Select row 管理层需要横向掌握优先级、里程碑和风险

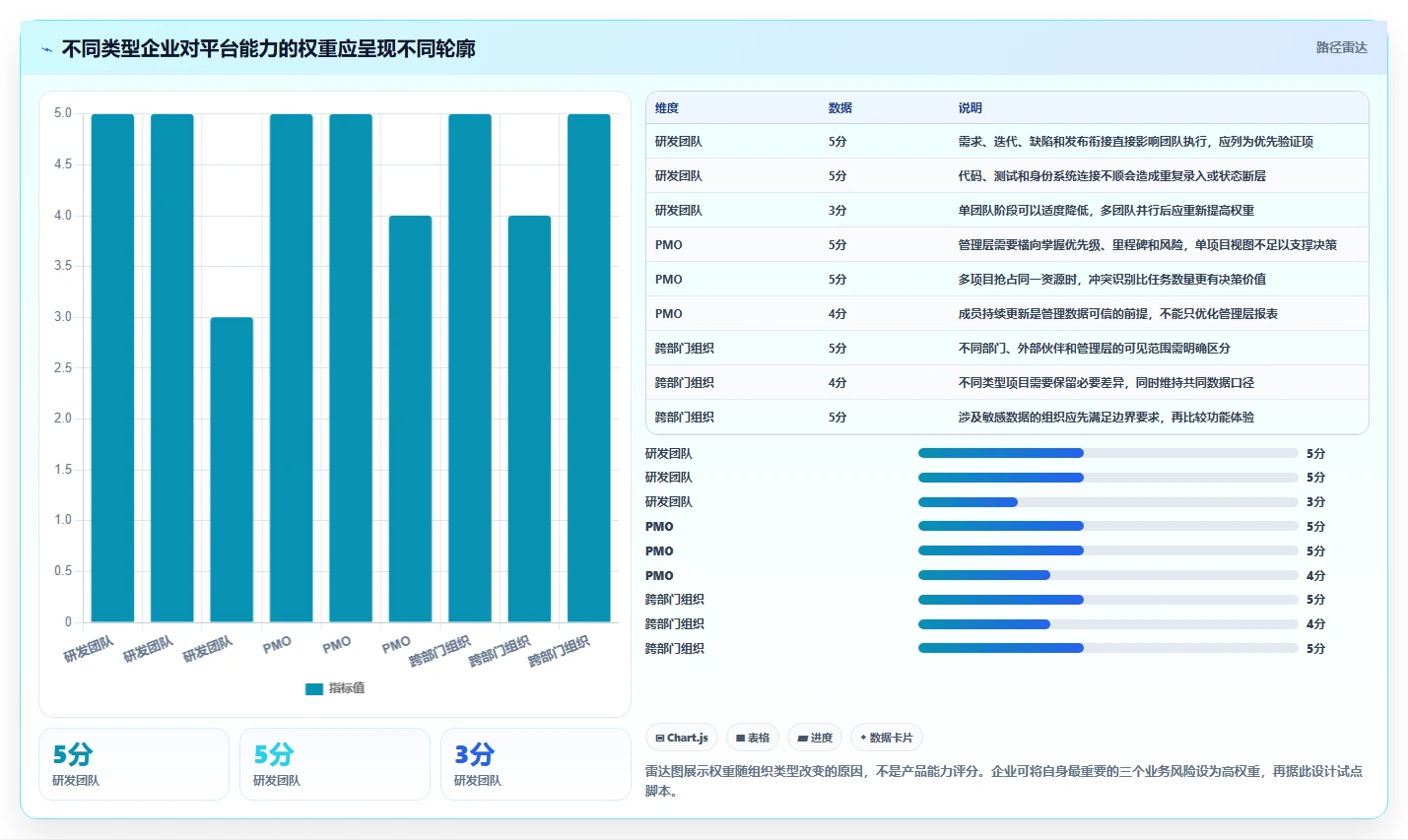point(1007,244)
